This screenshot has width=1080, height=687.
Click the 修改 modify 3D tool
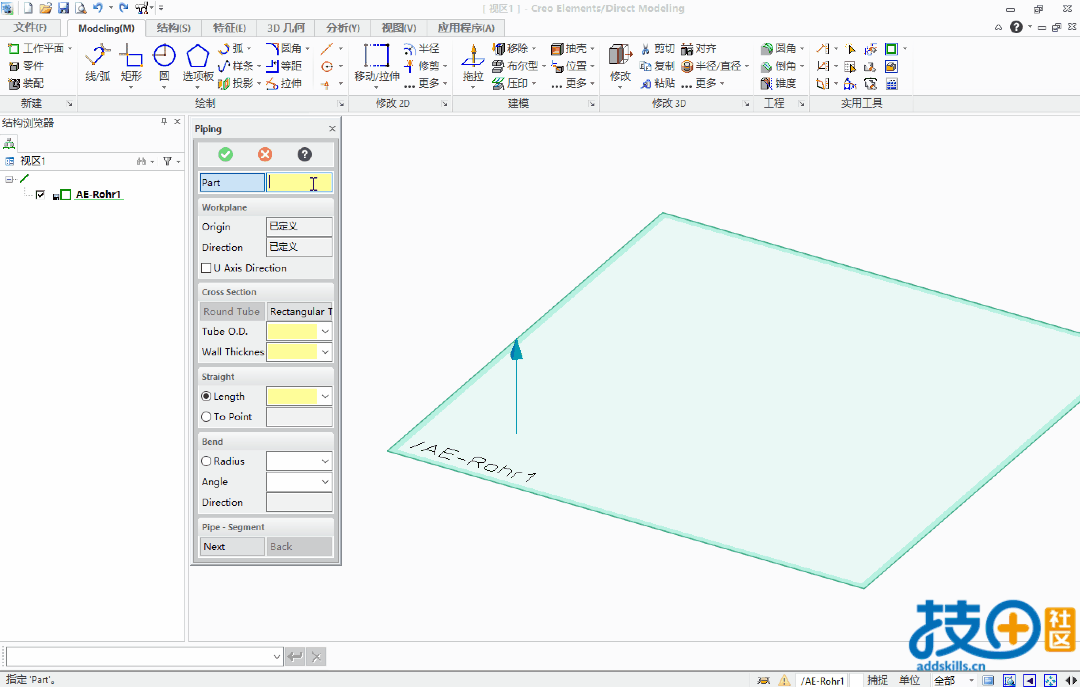[x=621, y=63]
